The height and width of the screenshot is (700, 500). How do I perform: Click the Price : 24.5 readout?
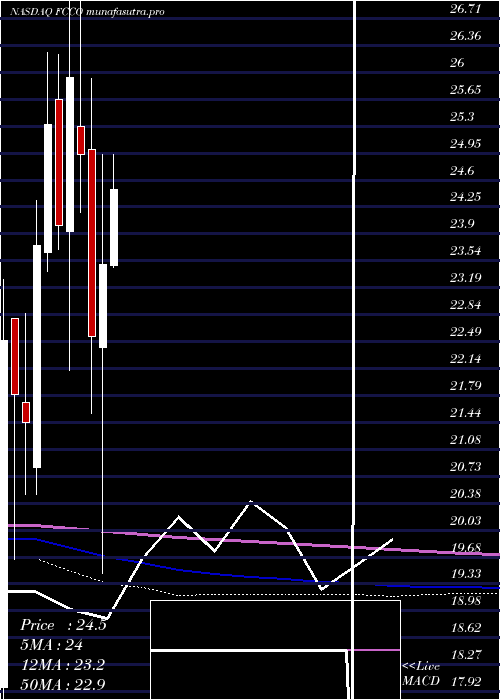[63, 625]
